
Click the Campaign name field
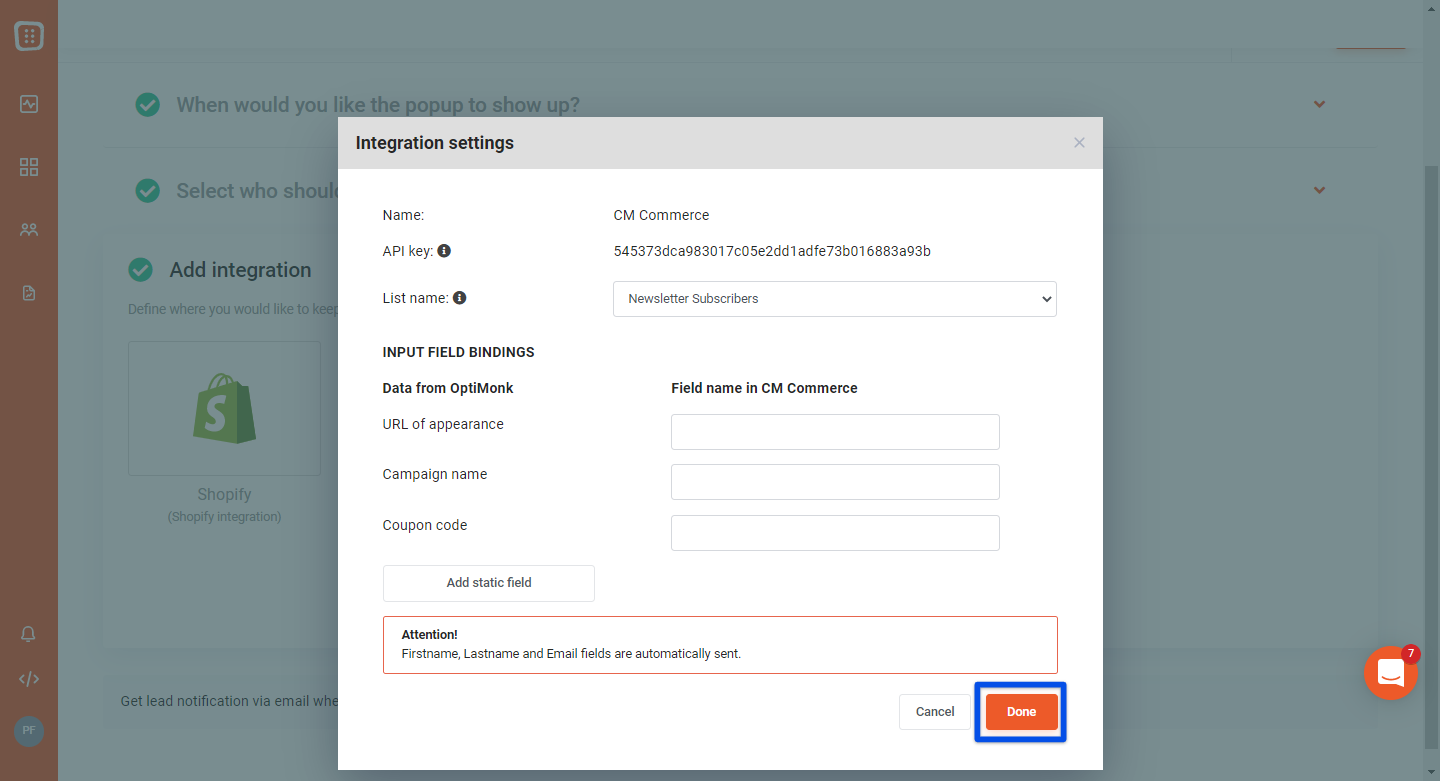[x=835, y=482]
